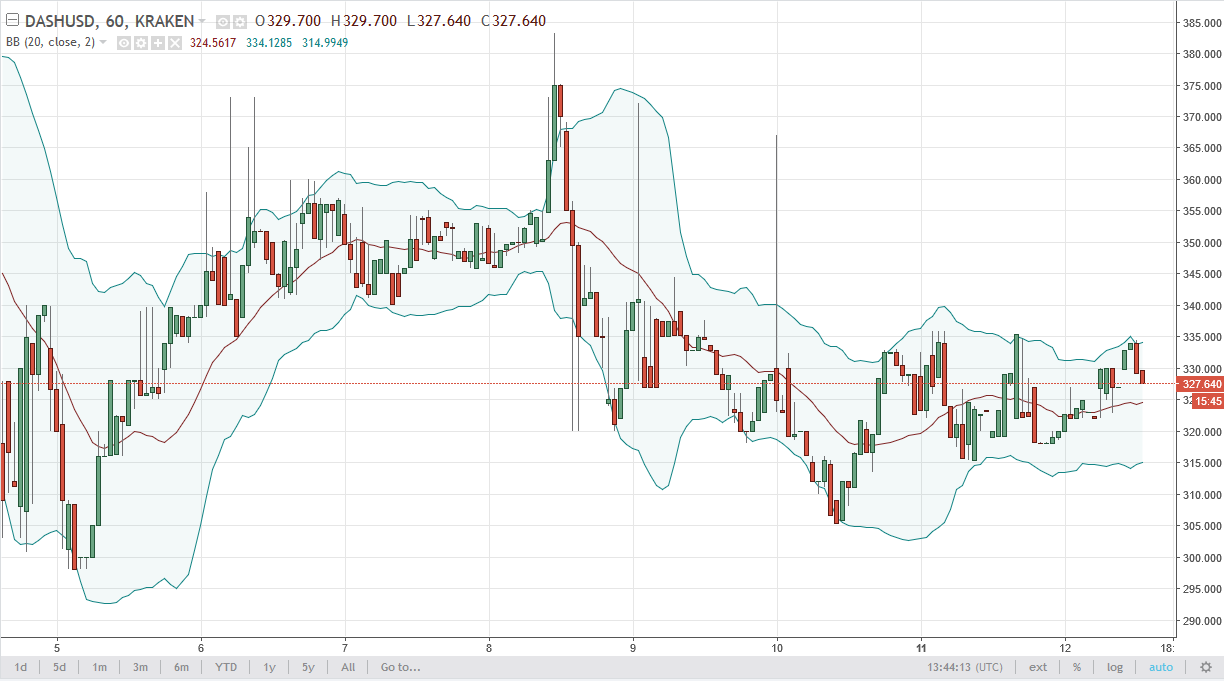Image resolution: width=1224 pixels, height=681 pixels.
Task: Expand the BB (20, close, 2) dropdown arrow
Action: click(103, 42)
